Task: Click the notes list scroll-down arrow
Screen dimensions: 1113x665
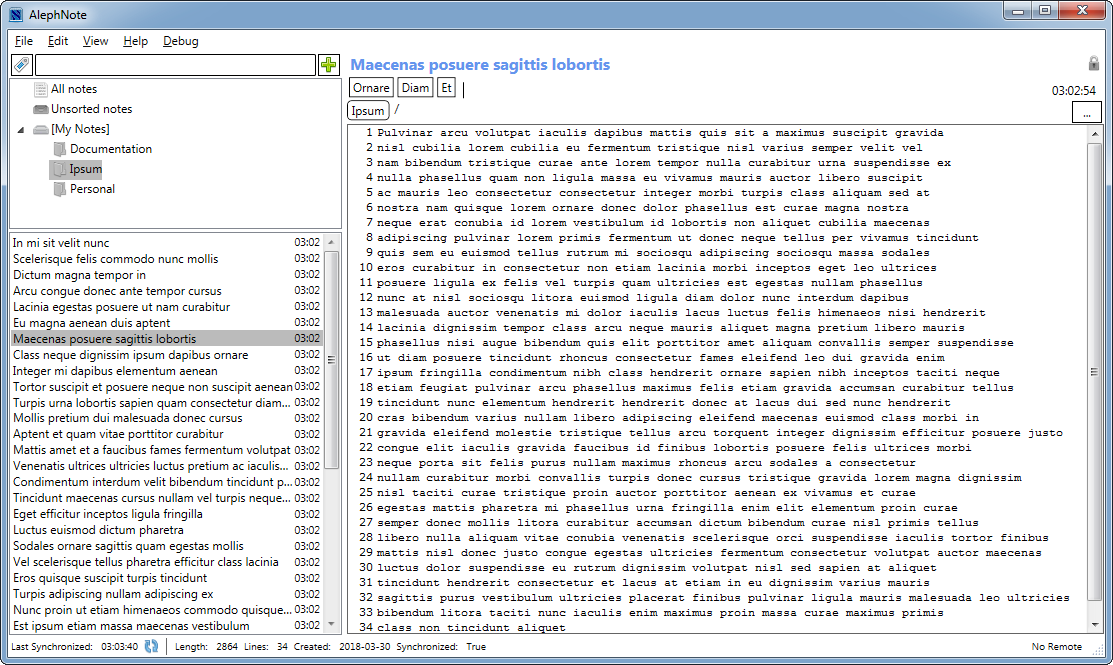Action: pyautogui.click(x=331, y=625)
